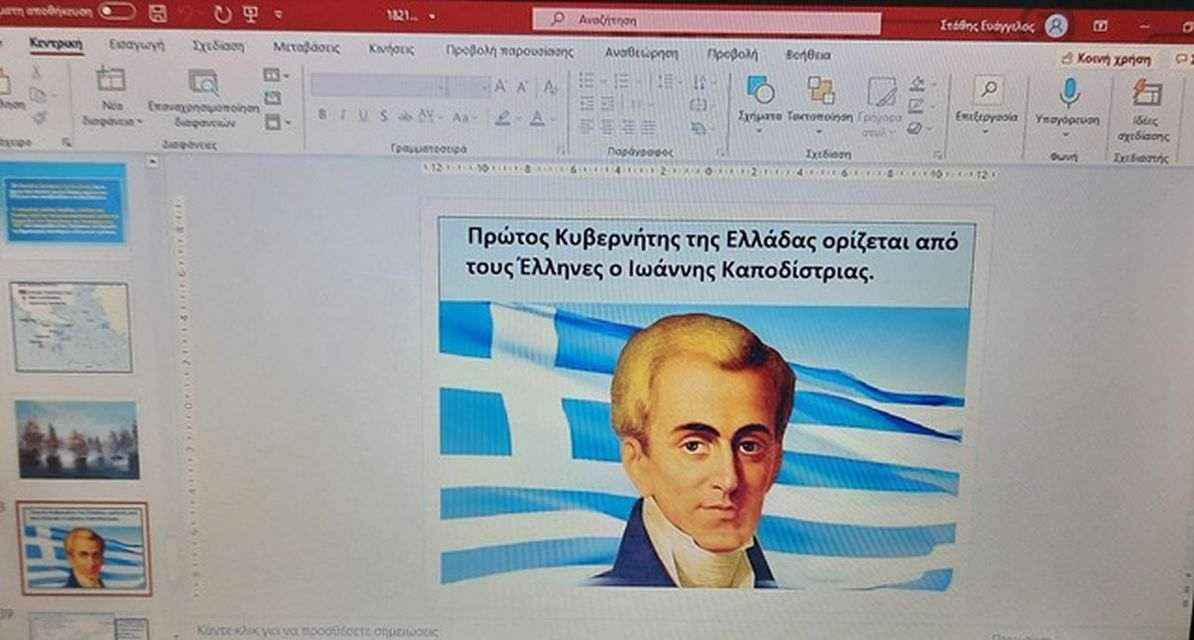Image resolution: width=1194 pixels, height=640 pixels.
Task: Open Ribbon Display Options icon
Action: pos(1100,26)
